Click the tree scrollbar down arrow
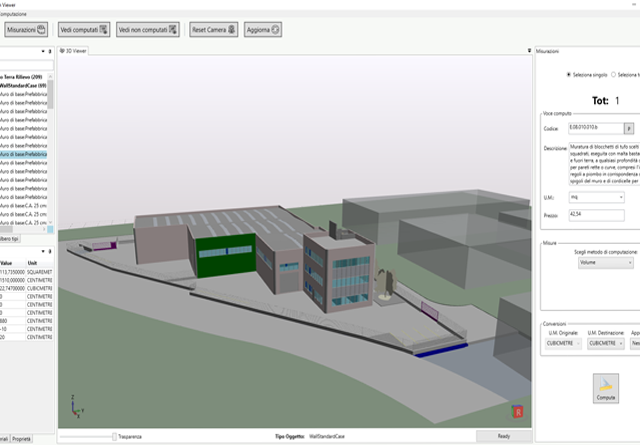This screenshot has width=640, height=445. click(x=50, y=222)
